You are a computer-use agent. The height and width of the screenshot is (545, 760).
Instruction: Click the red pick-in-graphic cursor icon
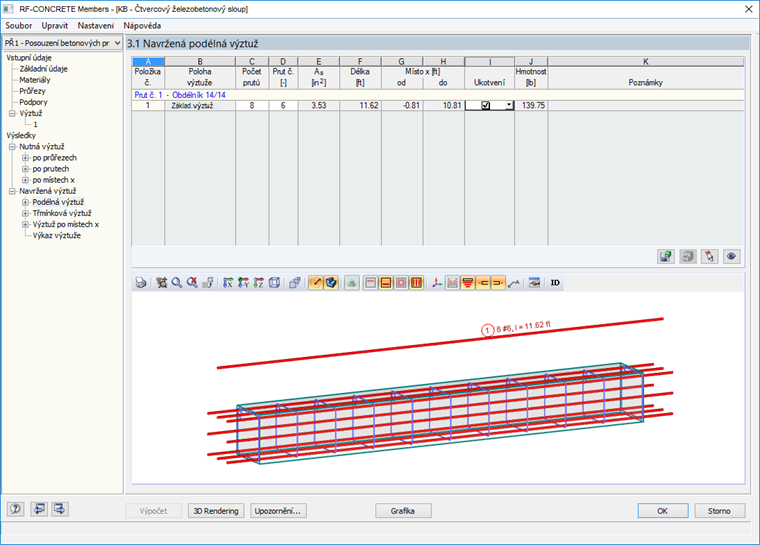pyautogui.click(x=710, y=256)
